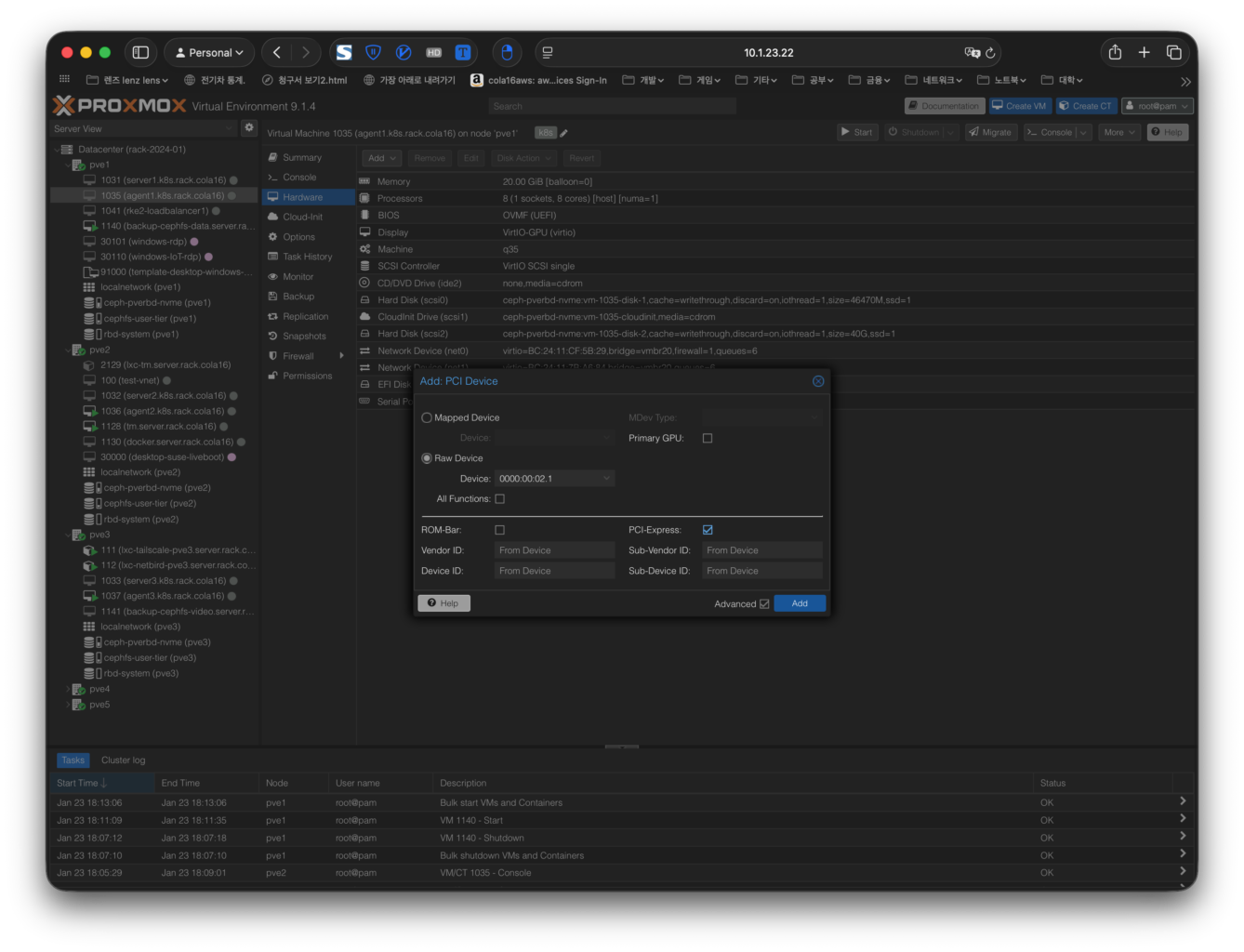The image size is (1244, 952).
Task: Click the Vendor ID input field
Action: point(555,550)
